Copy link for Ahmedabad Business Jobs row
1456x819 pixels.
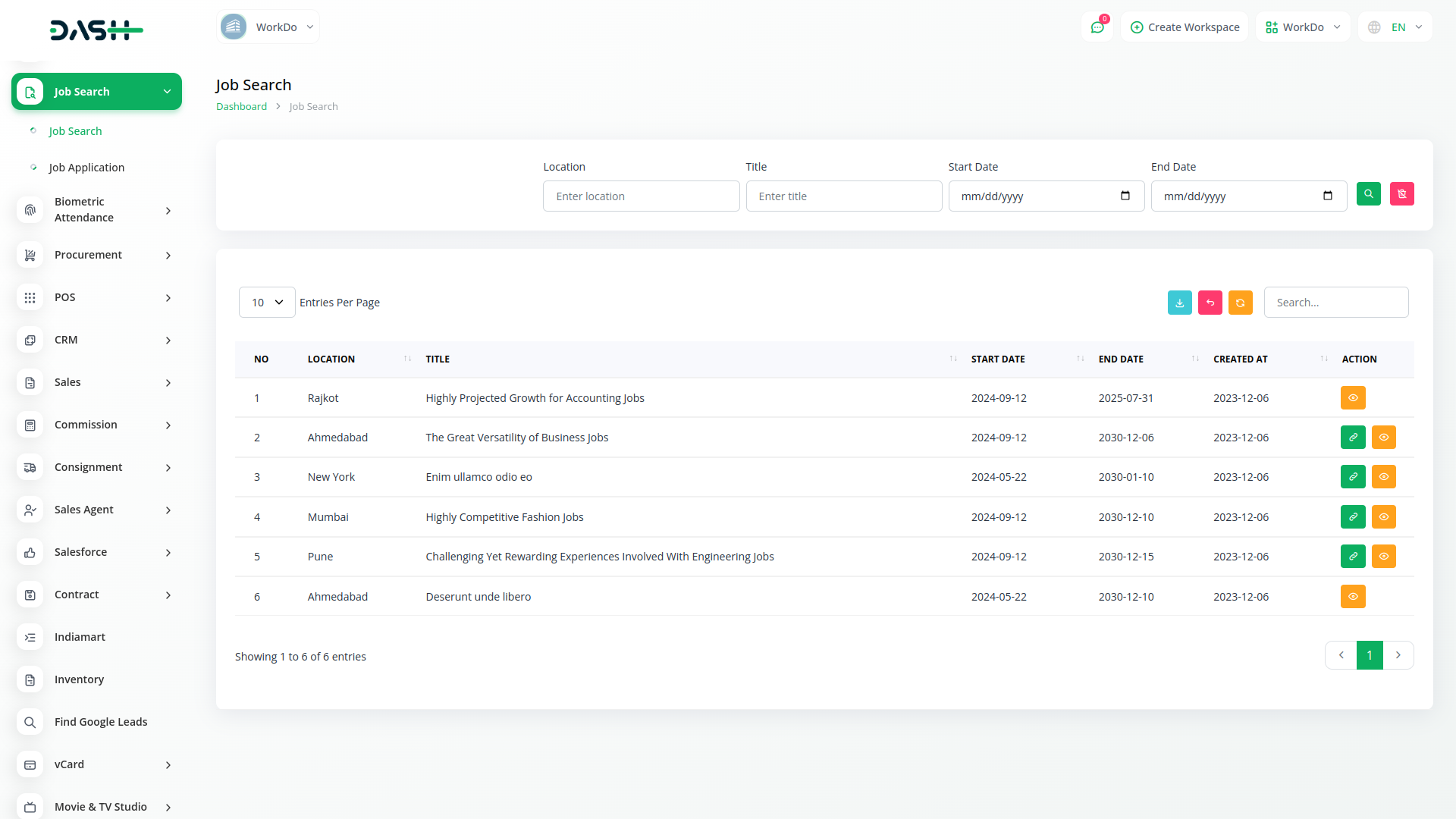point(1352,438)
